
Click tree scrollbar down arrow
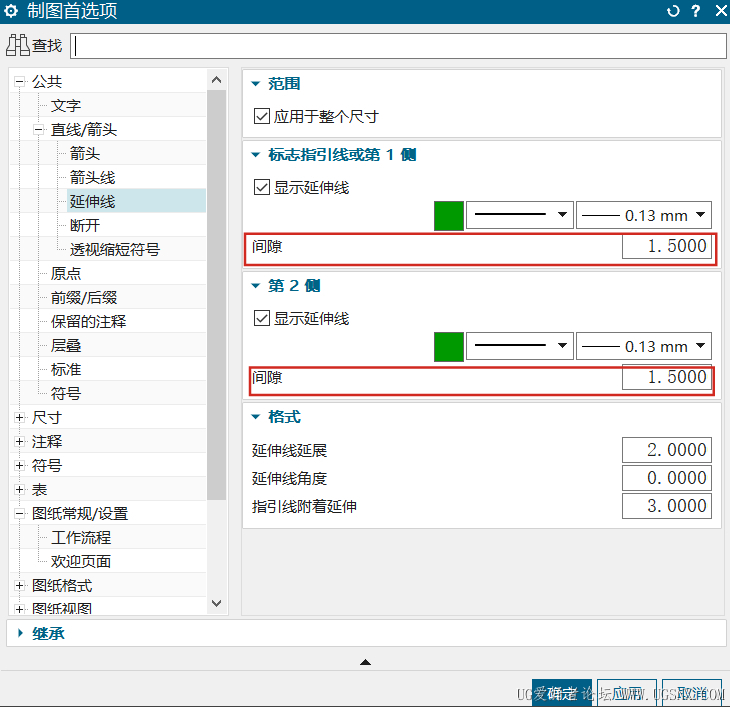click(x=216, y=603)
